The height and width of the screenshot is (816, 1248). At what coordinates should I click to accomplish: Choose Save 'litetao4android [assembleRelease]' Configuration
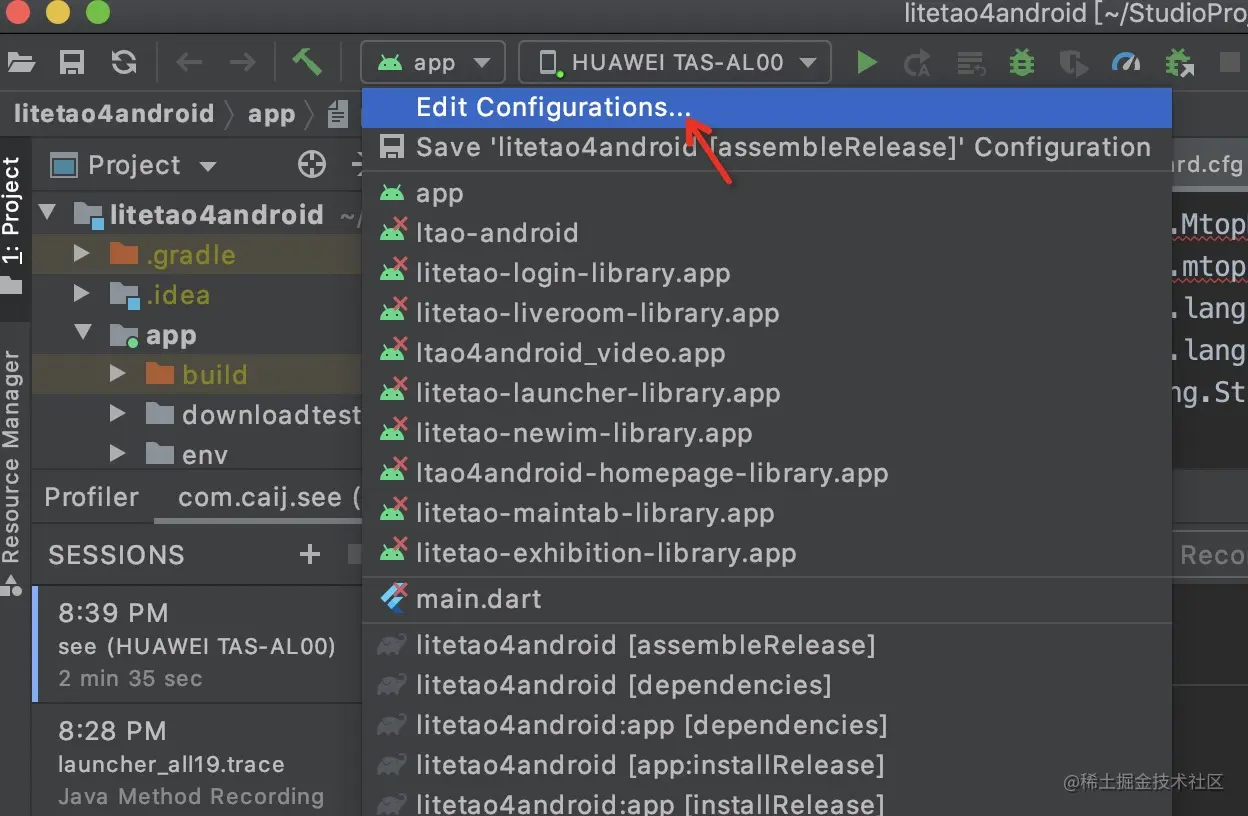tap(766, 148)
